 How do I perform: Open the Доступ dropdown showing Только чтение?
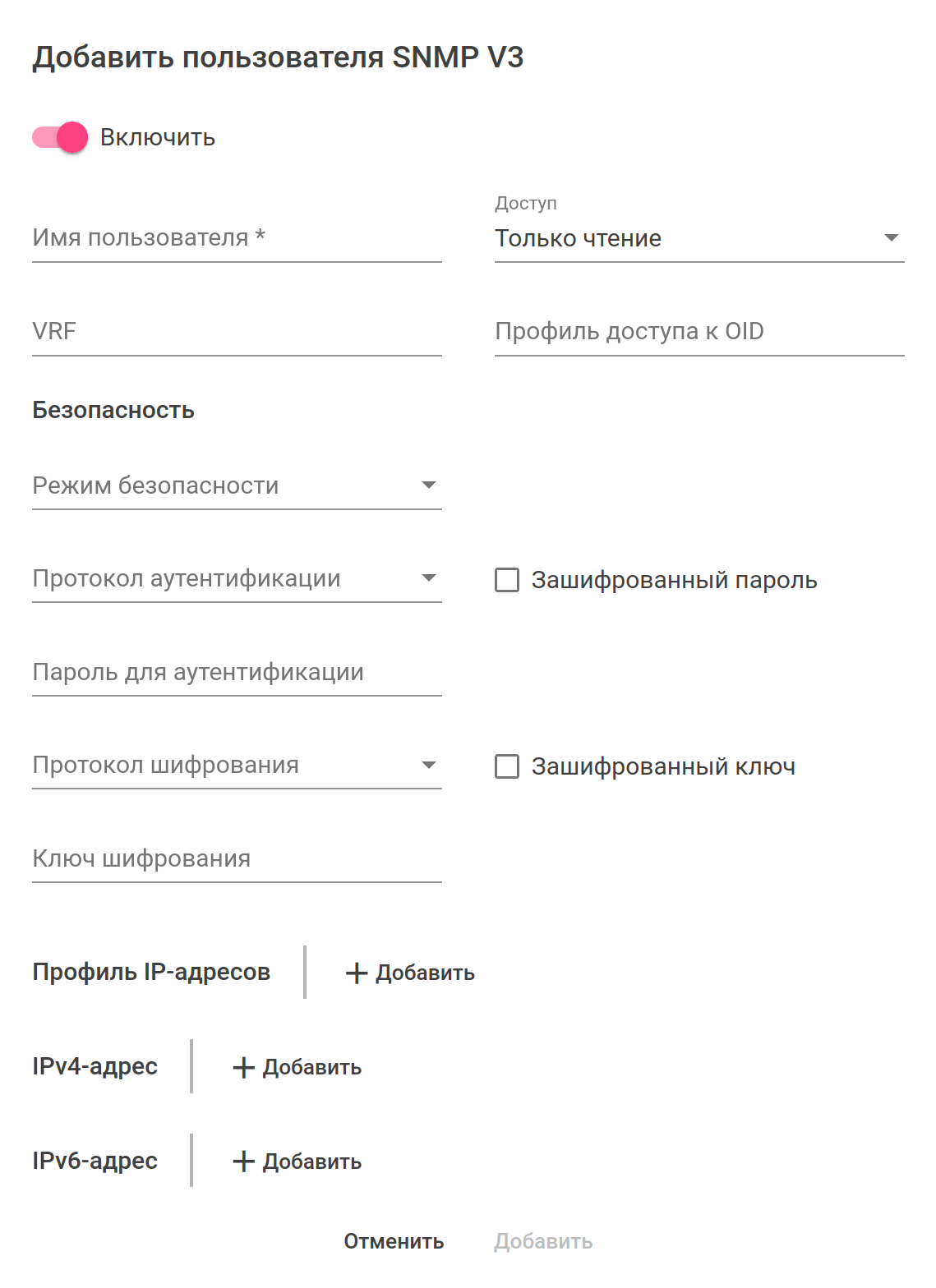tap(699, 238)
